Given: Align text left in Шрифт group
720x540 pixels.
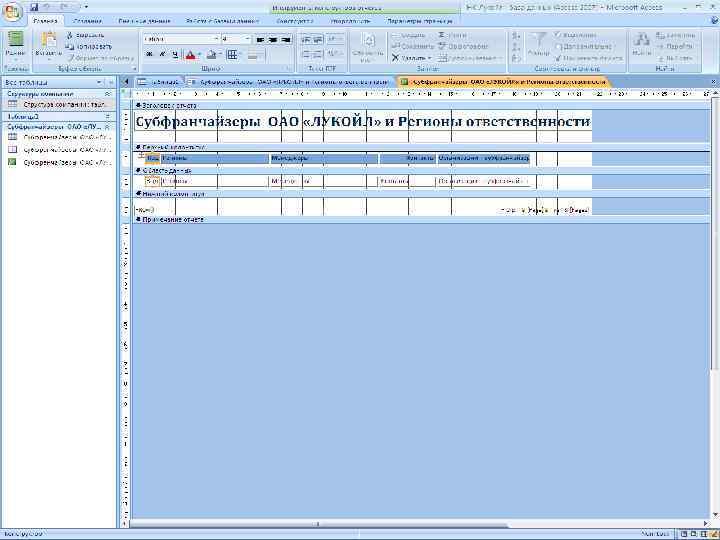Looking at the screenshot, I should point(260,40).
